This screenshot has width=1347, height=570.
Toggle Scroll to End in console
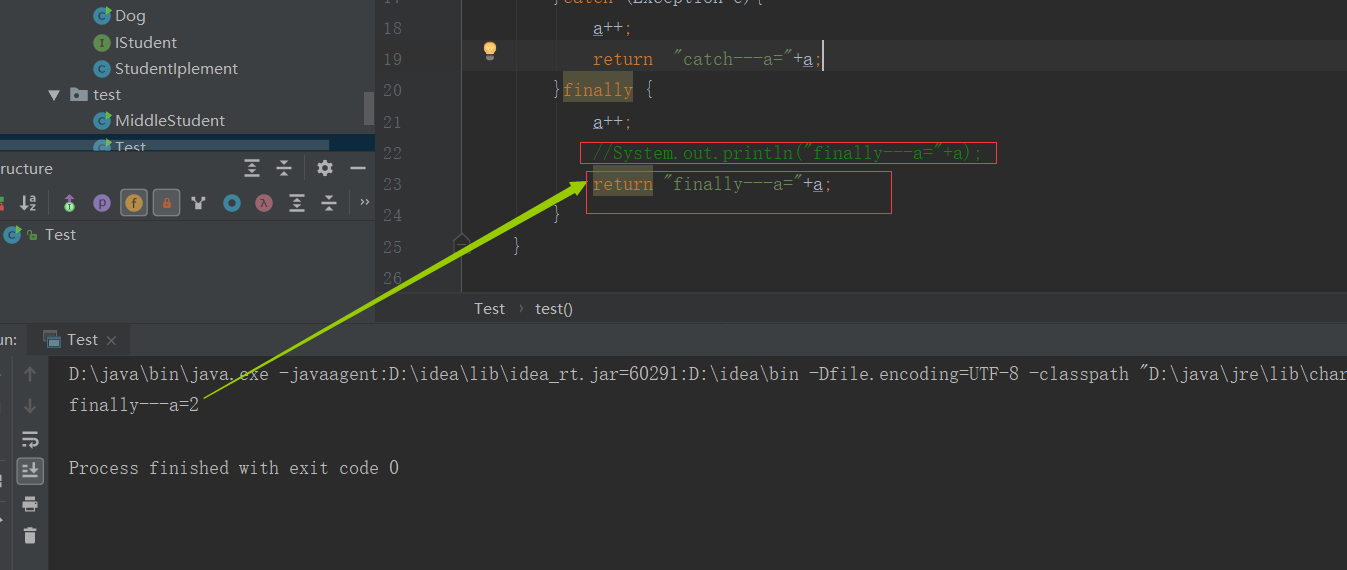tap(30, 470)
